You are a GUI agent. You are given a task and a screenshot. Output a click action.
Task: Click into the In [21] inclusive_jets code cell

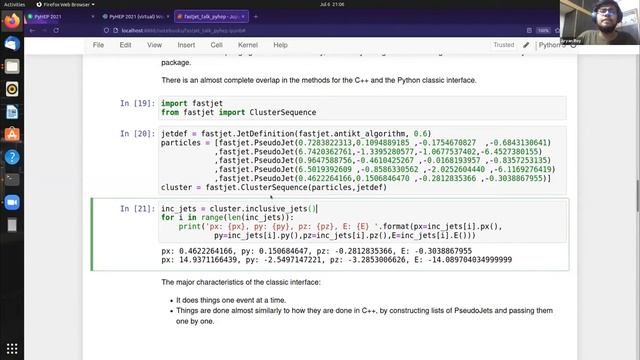coord(362,222)
